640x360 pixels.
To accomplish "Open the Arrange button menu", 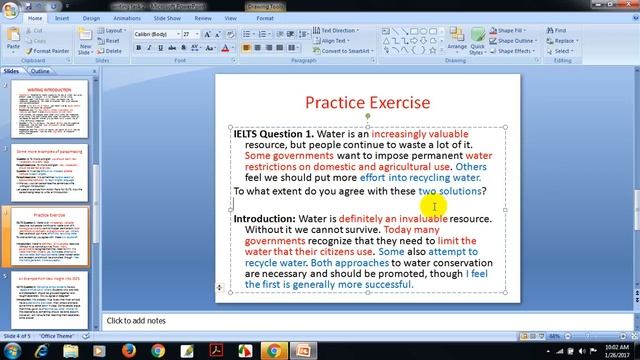I will [x=457, y=41].
